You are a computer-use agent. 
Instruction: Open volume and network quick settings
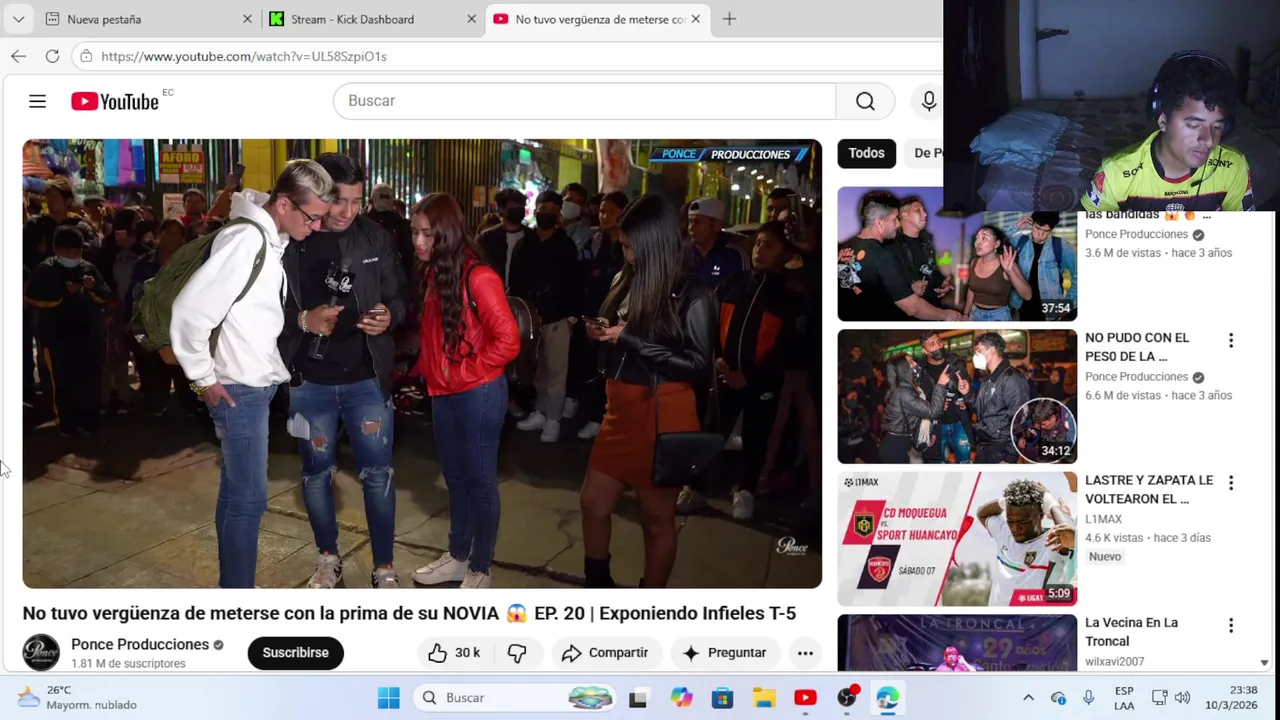pos(1171,698)
